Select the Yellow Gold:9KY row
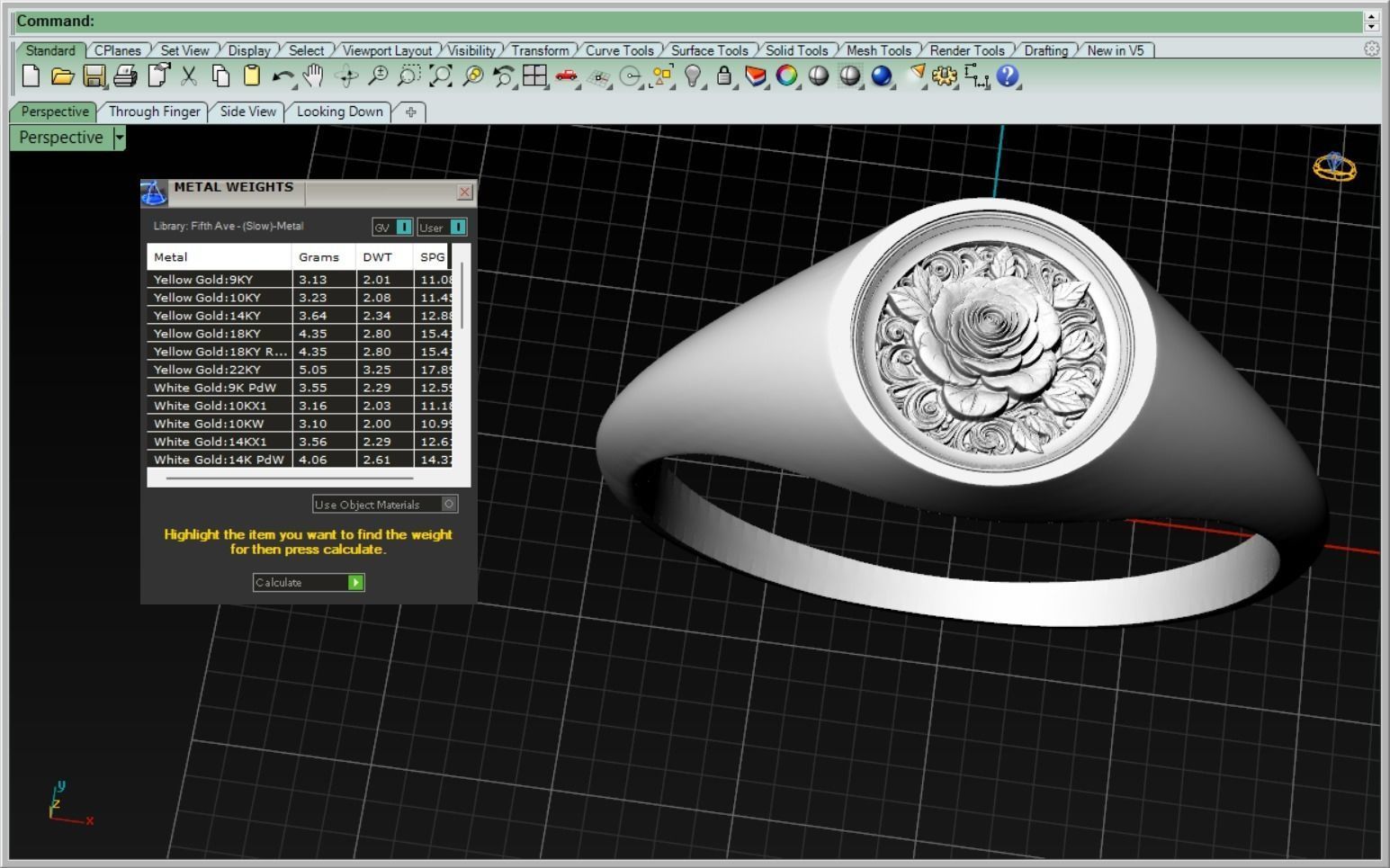 tap(300, 280)
